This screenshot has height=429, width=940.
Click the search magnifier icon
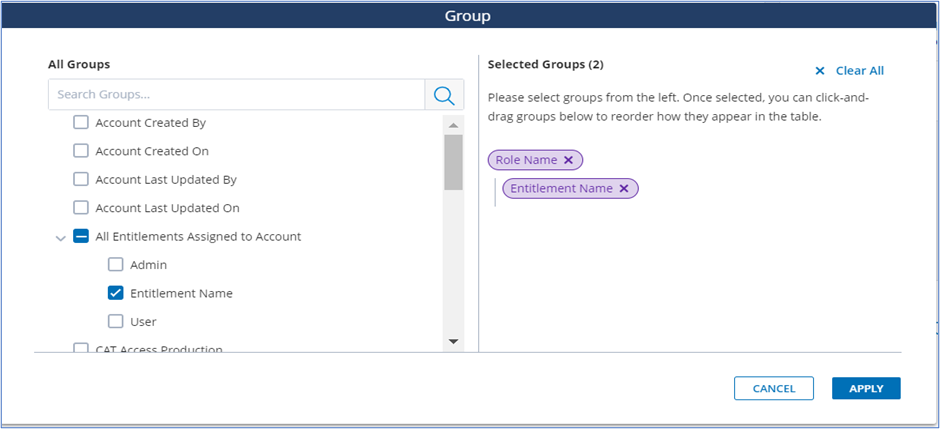click(x=444, y=95)
